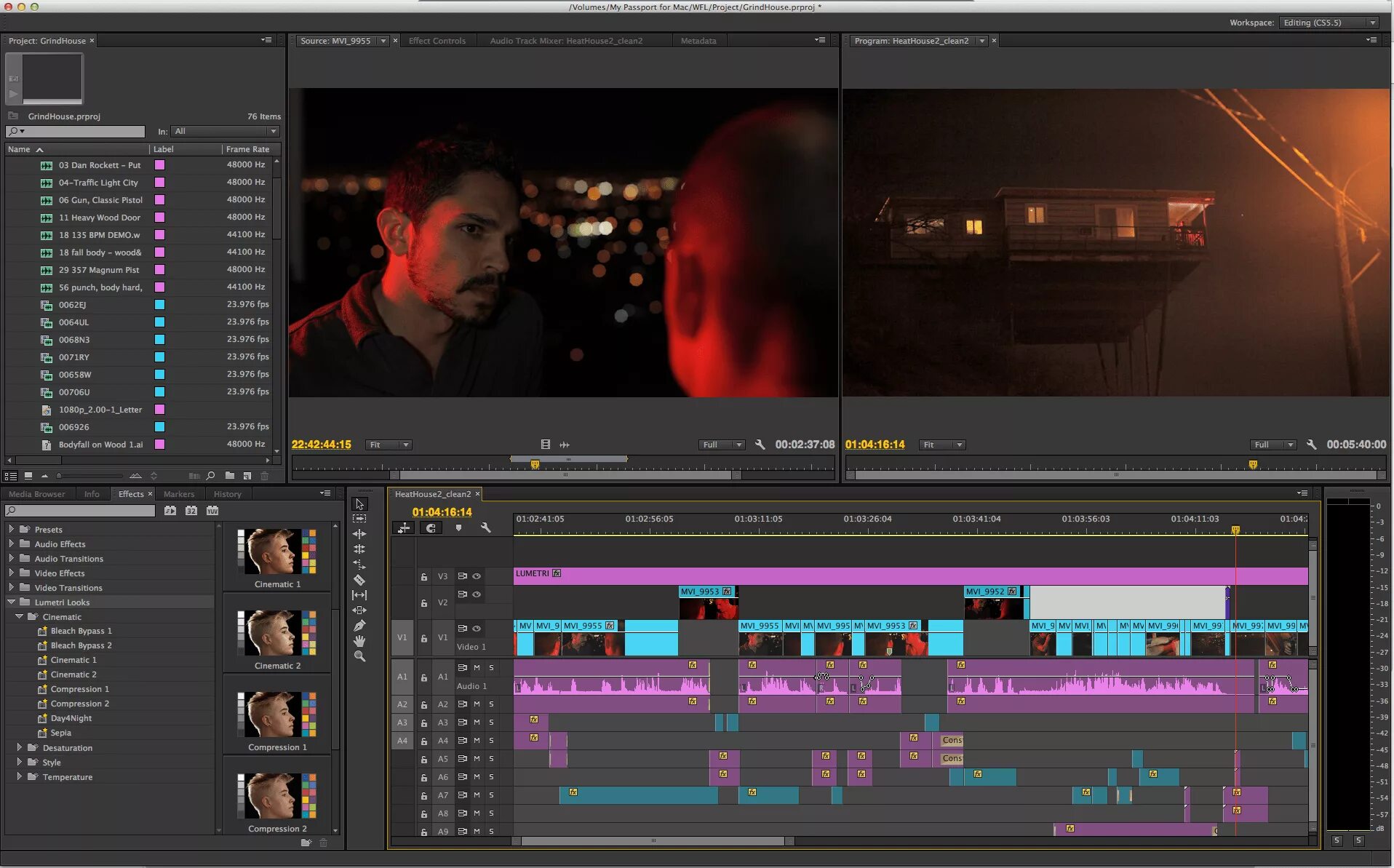Screen dimensions: 1394x868
Task: Switch to the Hand tool
Action: pyautogui.click(x=359, y=641)
